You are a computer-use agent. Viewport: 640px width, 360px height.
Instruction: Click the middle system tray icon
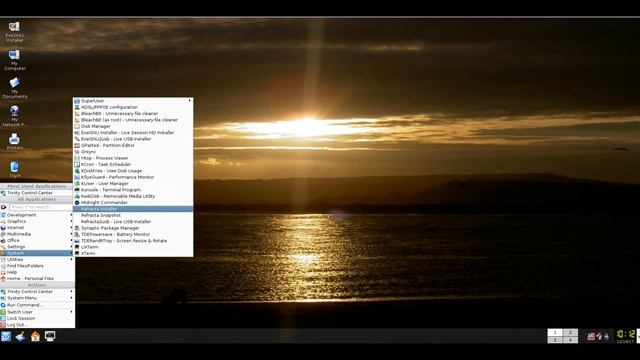(x=599, y=336)
